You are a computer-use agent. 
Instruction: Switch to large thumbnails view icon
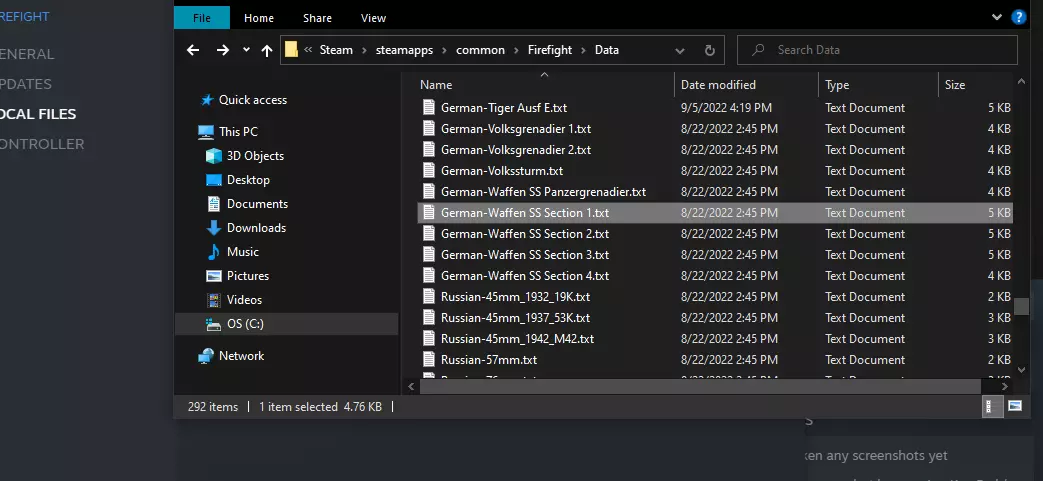(1014, 406)
